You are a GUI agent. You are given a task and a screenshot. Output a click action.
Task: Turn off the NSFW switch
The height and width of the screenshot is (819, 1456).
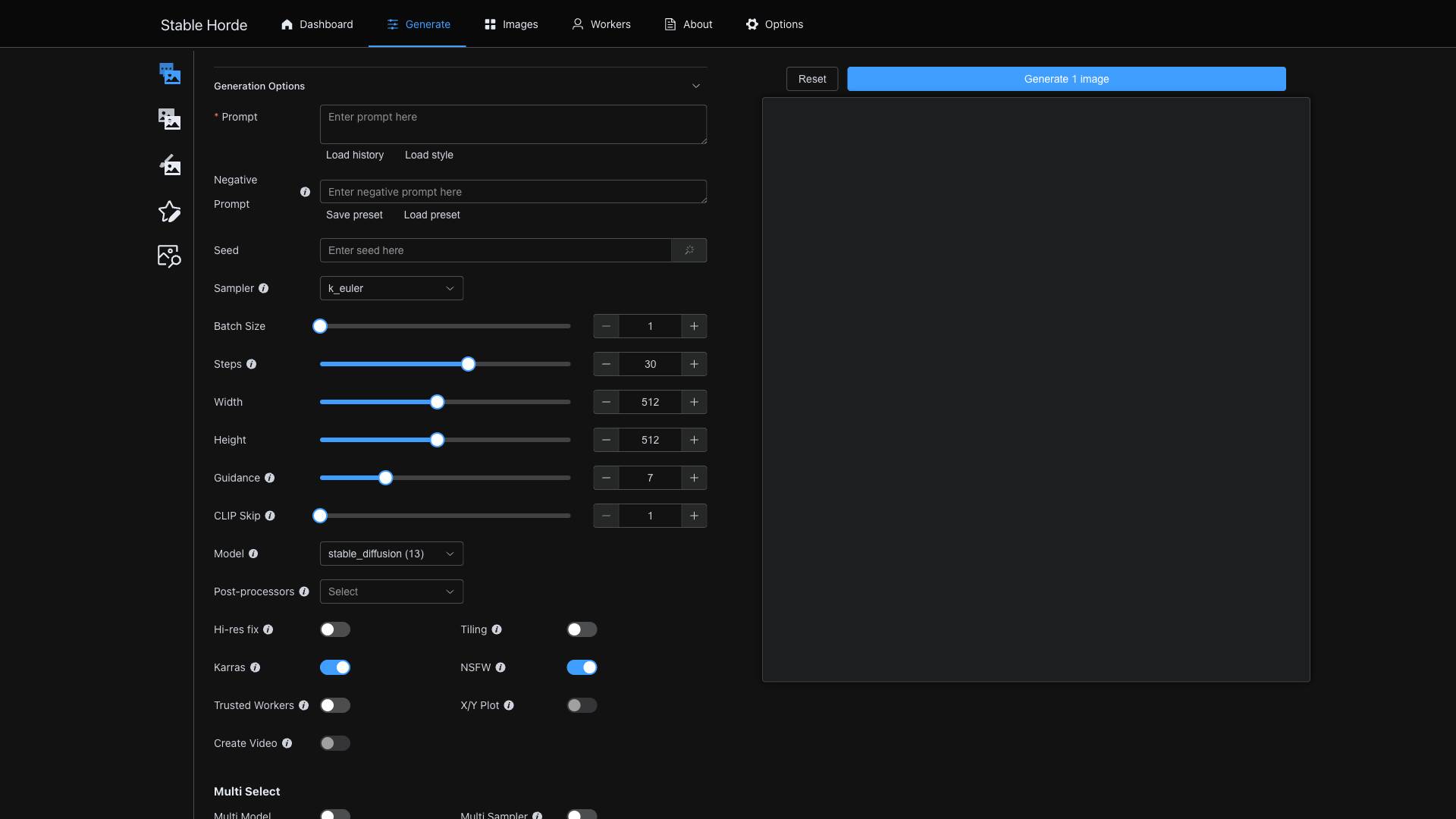coord(582,667)
